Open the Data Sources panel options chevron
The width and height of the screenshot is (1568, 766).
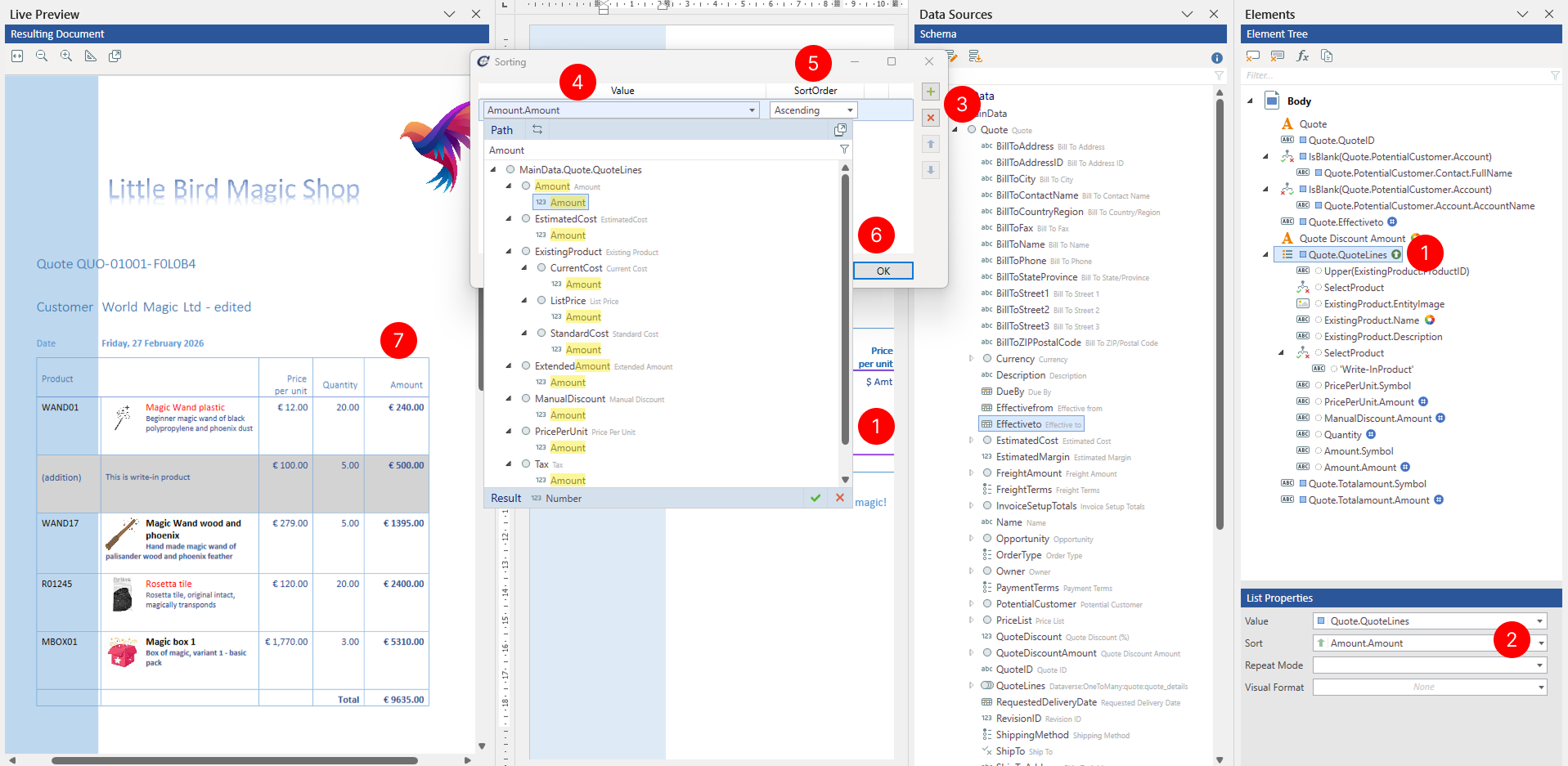tap(1187, 14)
